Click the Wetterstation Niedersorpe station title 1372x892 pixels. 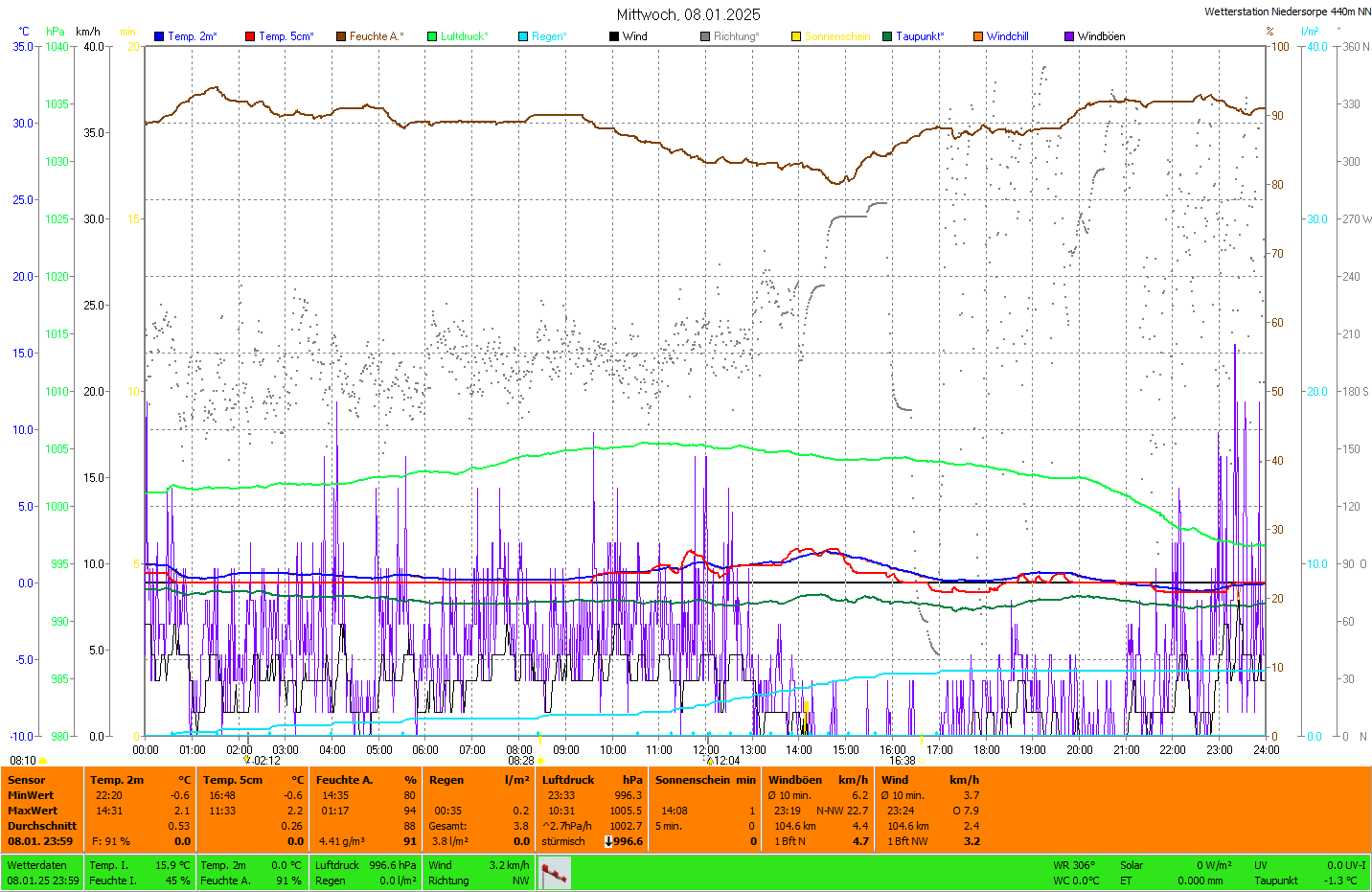(1287, 11)
